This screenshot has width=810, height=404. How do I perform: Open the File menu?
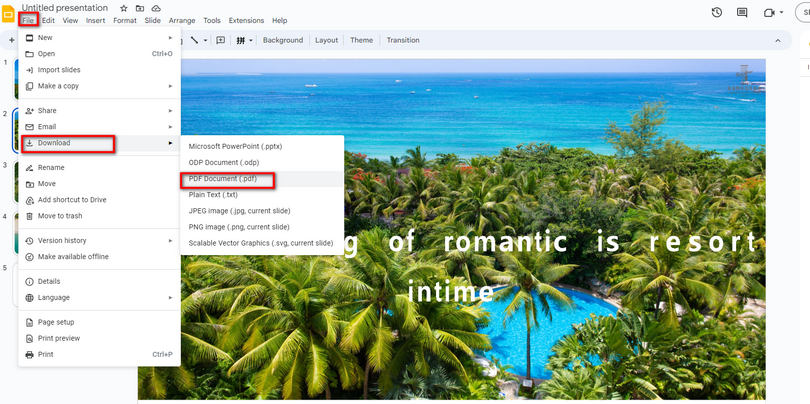point(28,21)
